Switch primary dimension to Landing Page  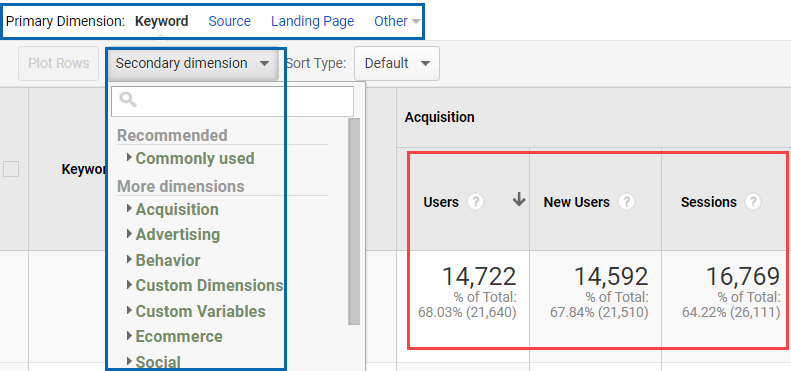[x=312, y=21]
